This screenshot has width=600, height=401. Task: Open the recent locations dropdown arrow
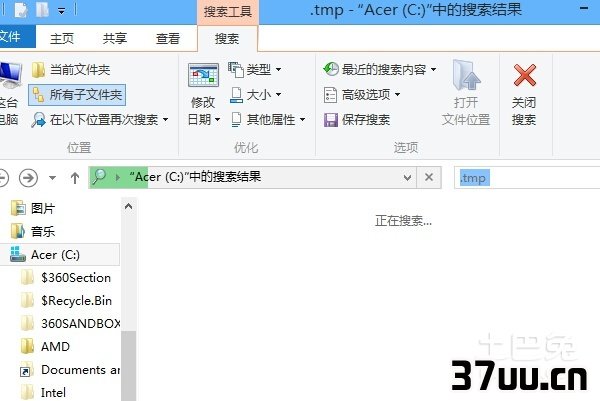(x=52, y=178)
